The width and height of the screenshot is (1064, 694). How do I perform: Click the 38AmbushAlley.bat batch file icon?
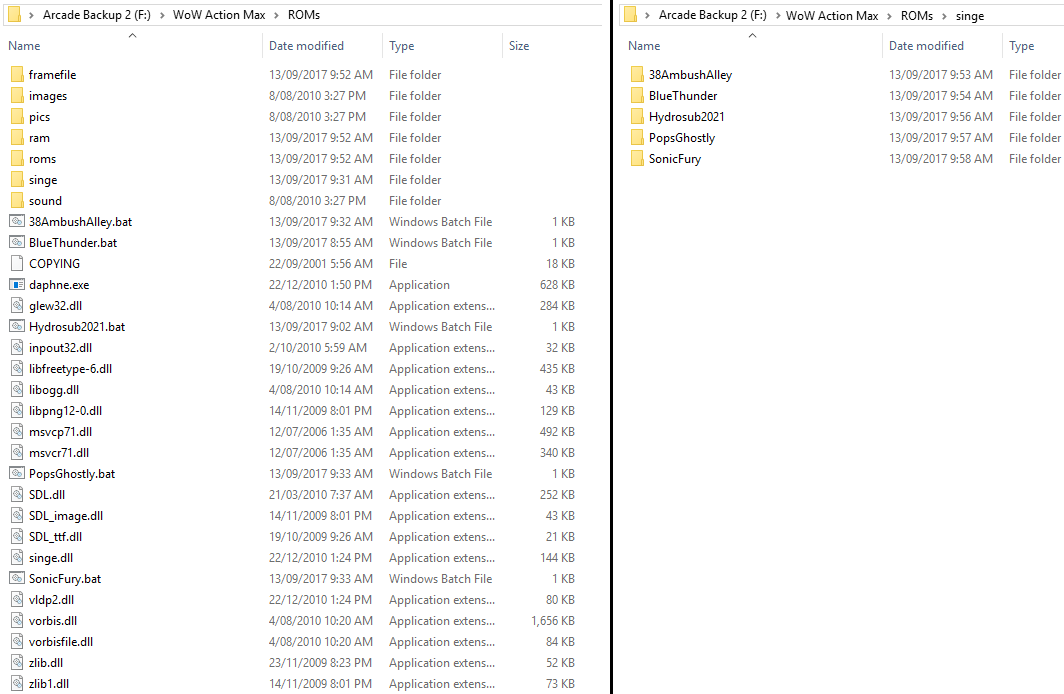click(x=17, y=221)
